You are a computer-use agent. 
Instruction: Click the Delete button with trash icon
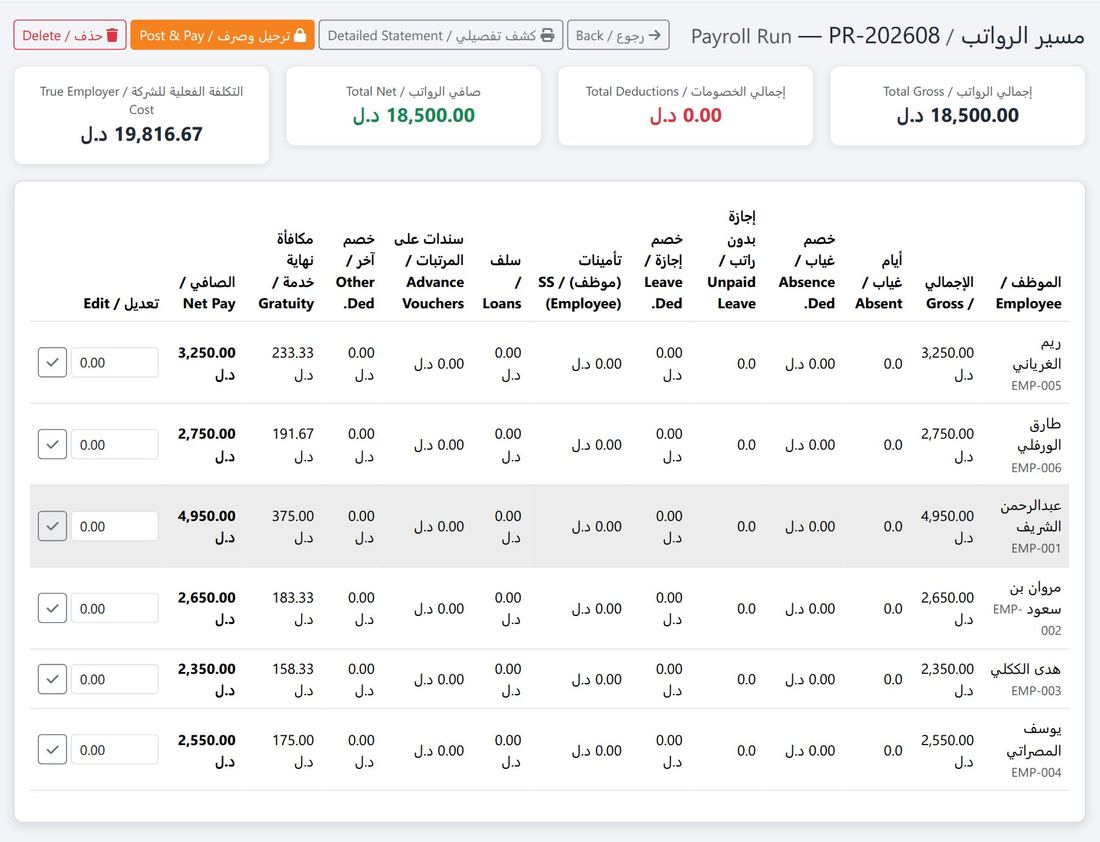point(69,35)
